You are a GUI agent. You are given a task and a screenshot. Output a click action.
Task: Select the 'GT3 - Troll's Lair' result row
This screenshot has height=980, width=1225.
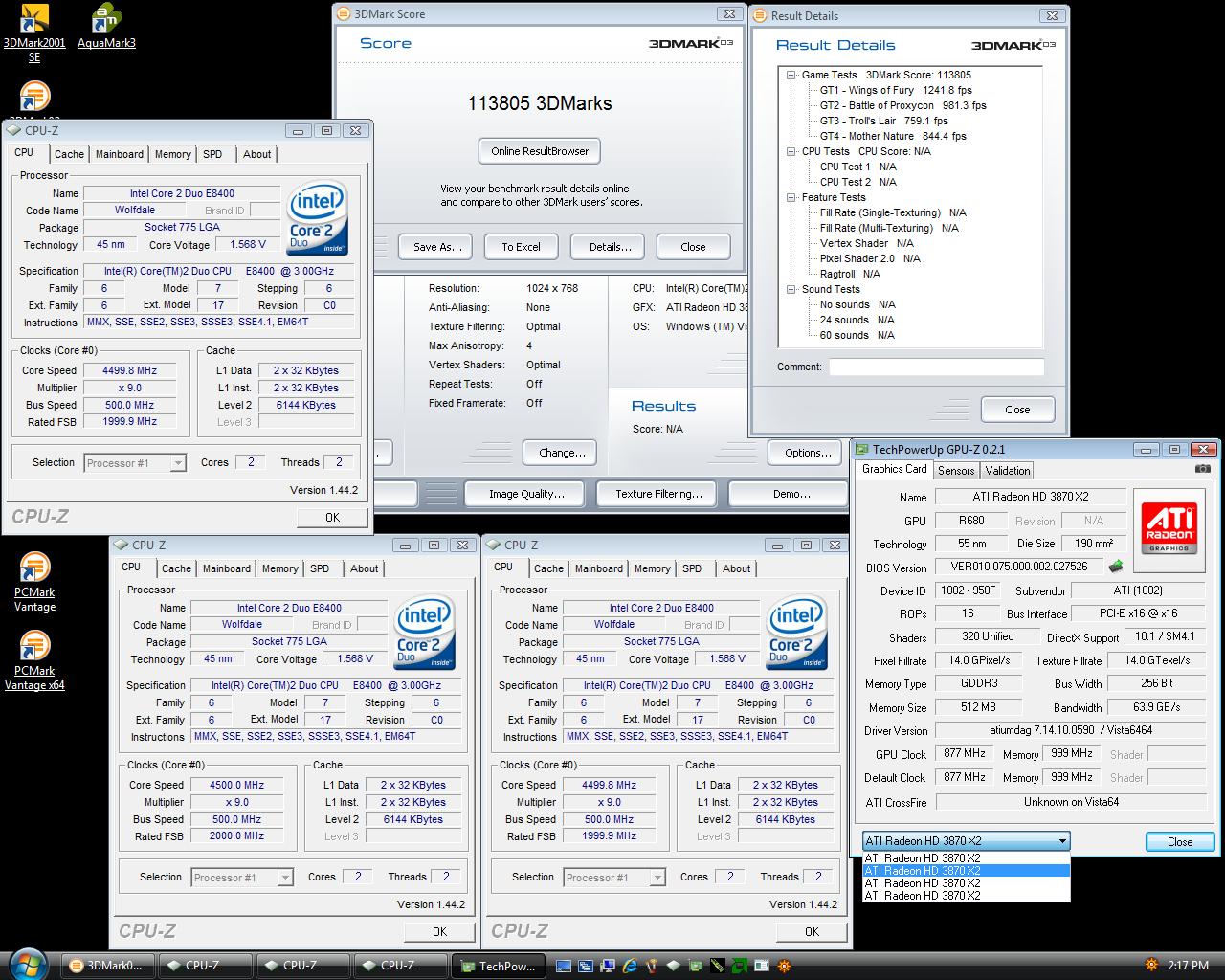pyautogui.click(x=883, y=121)
